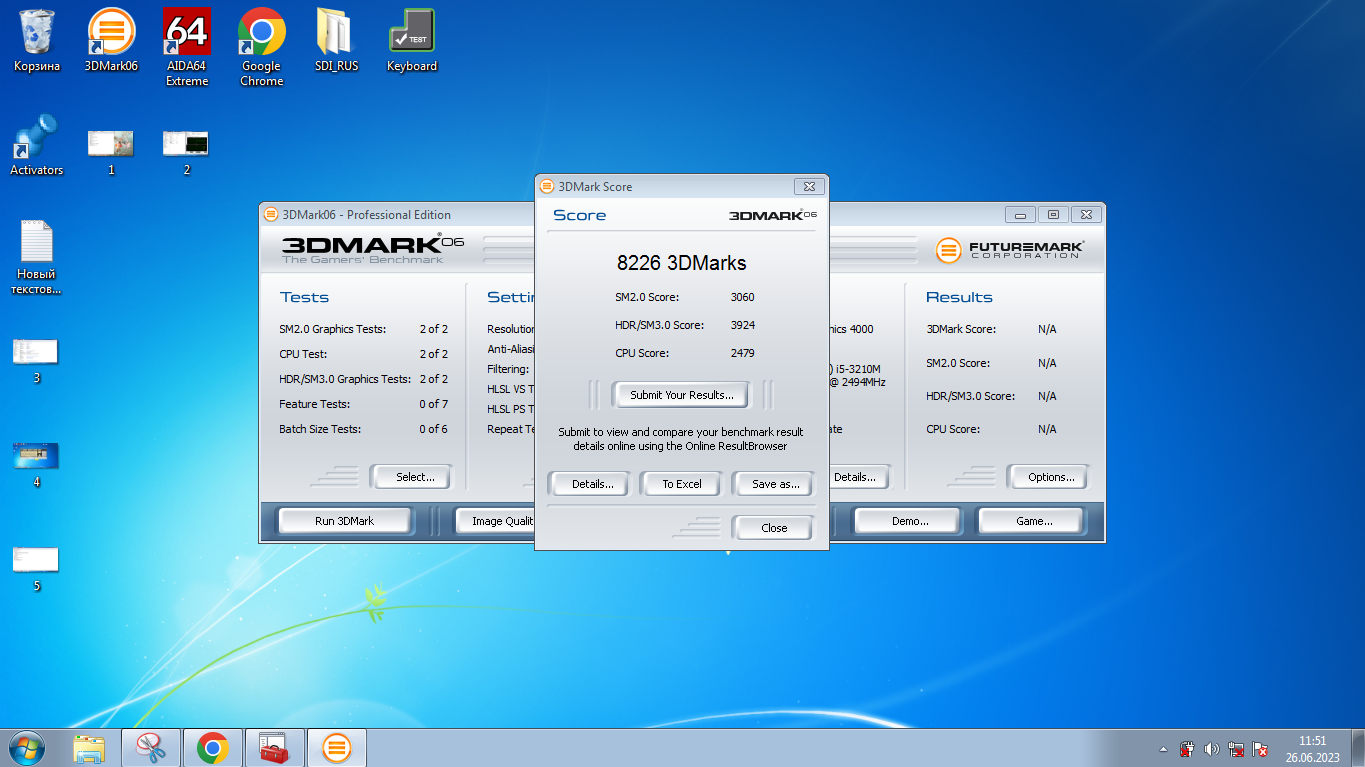Switch to Google Chrome on the taskbar
This screenshot has height=767, width=1365.
212,748
